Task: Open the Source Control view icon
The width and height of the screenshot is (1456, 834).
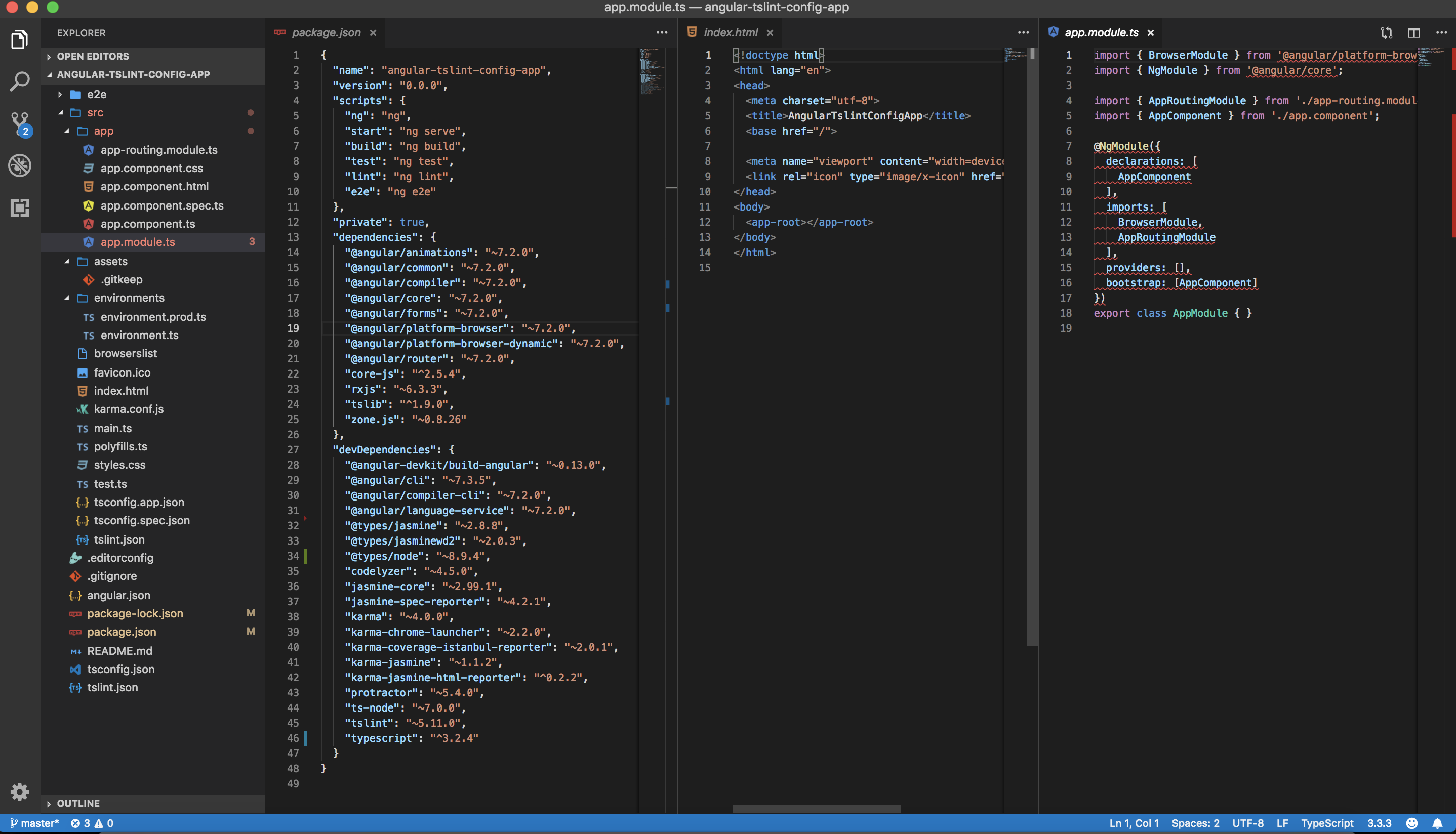Action: tap(19, 123)
